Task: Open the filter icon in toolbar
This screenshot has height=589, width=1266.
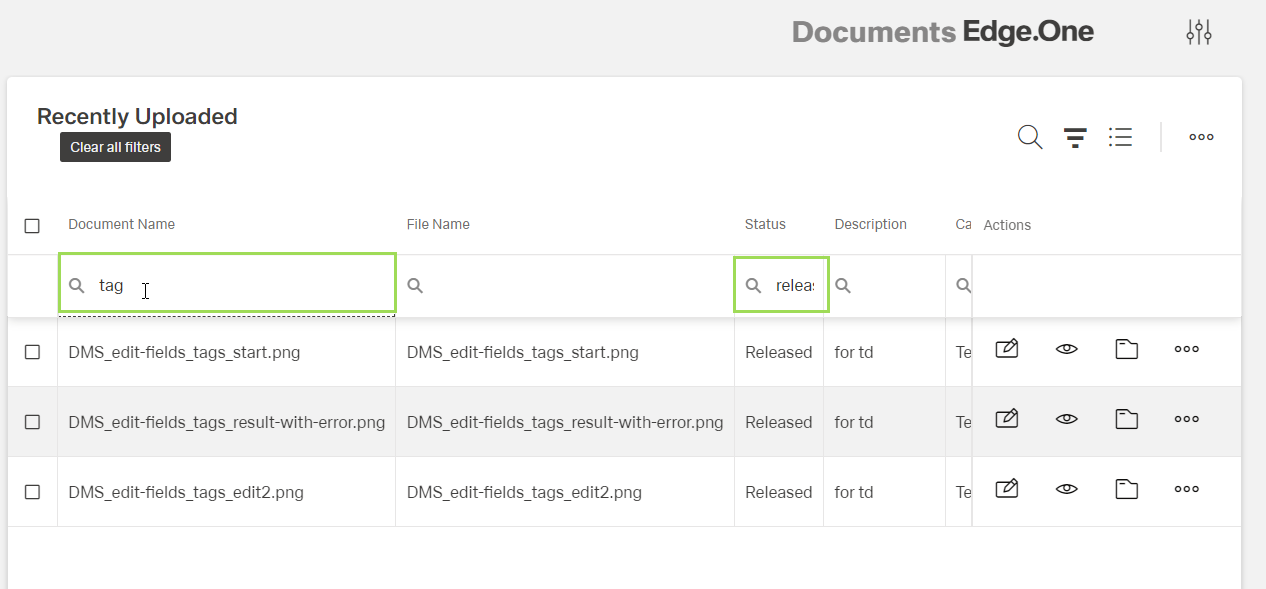Action: click(1075, 137)
